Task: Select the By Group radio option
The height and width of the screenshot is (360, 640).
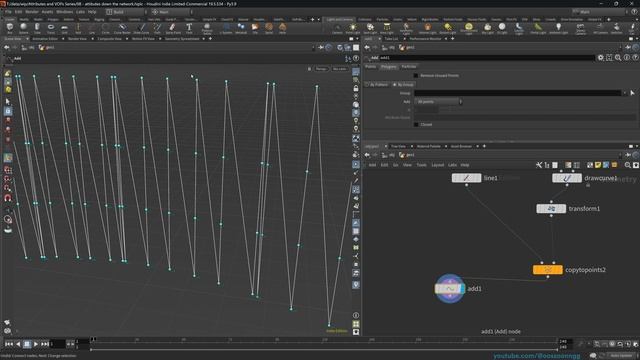Action: [403, 84]
